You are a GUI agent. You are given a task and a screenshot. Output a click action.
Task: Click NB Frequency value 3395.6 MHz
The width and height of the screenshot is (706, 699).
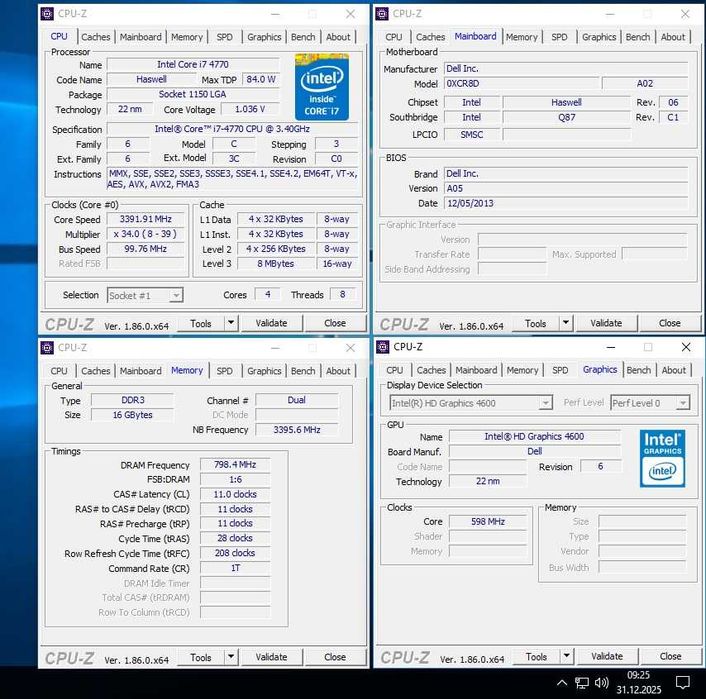point(297,430)
